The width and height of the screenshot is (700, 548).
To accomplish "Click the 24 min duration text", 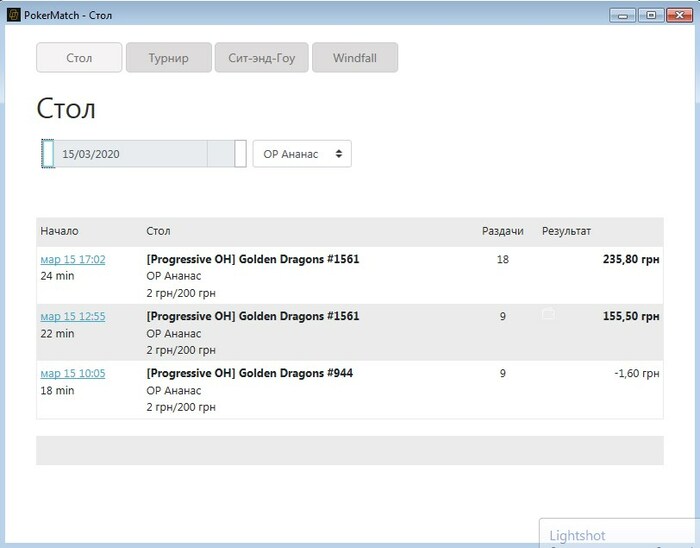I will 57,276.
